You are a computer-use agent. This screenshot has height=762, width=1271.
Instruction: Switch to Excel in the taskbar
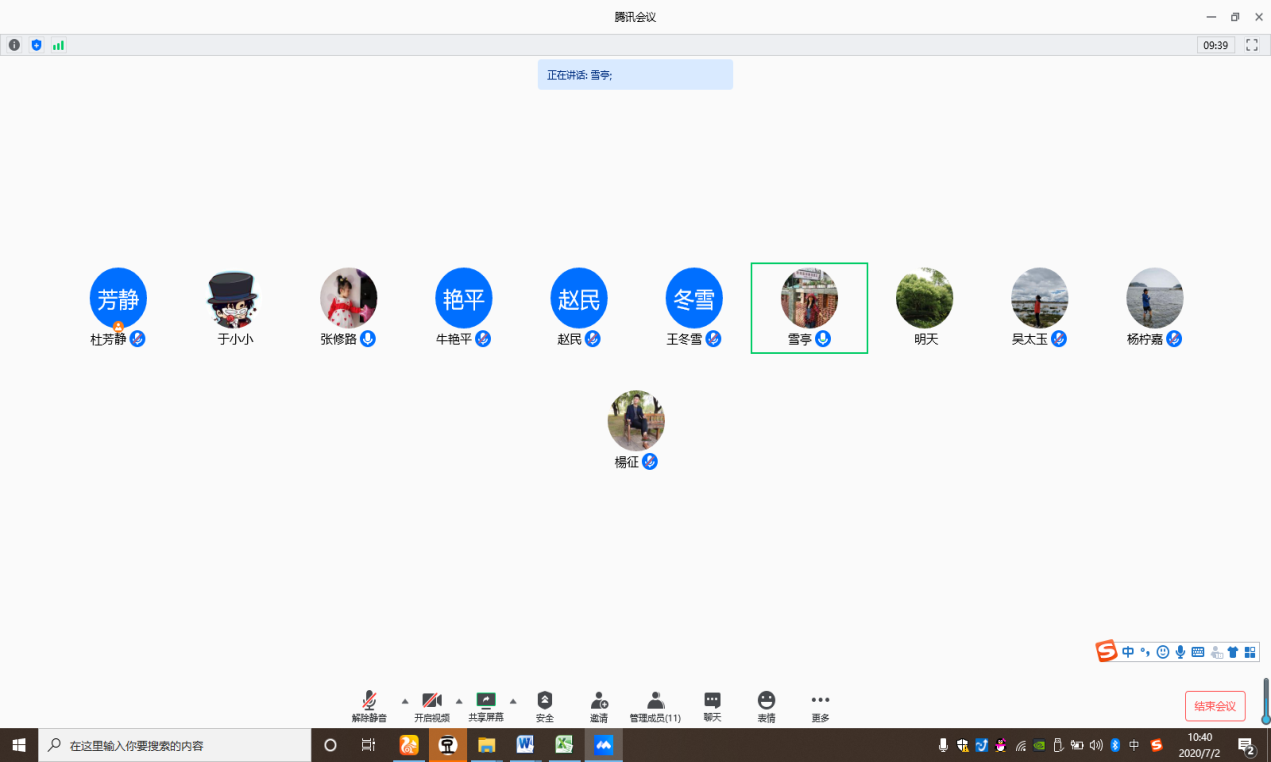coord(565,745)
